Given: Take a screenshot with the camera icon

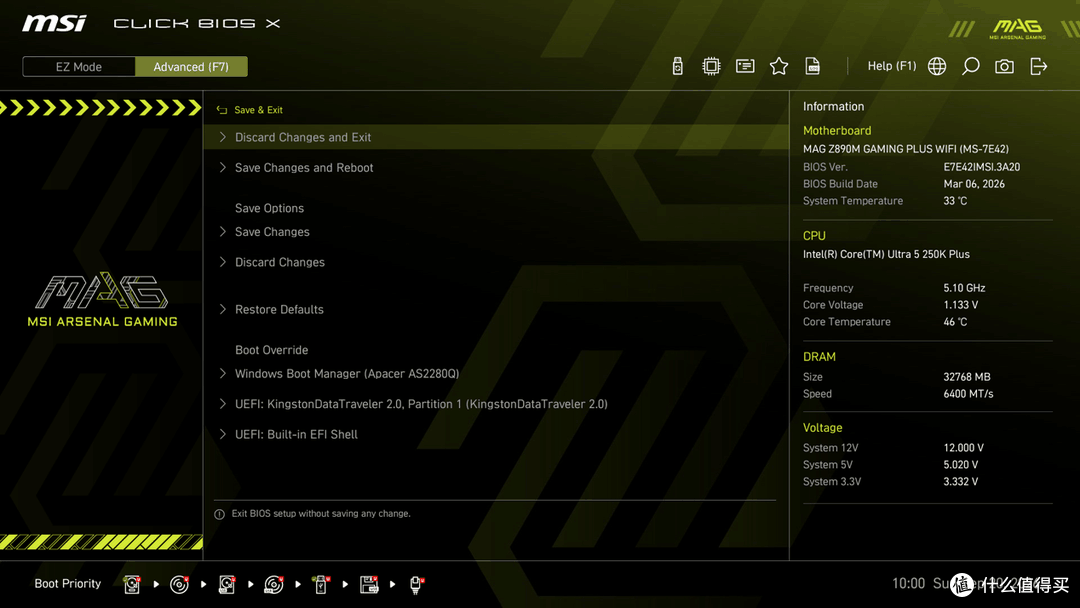Looking at the screenshot, I should coord(1004,66).
